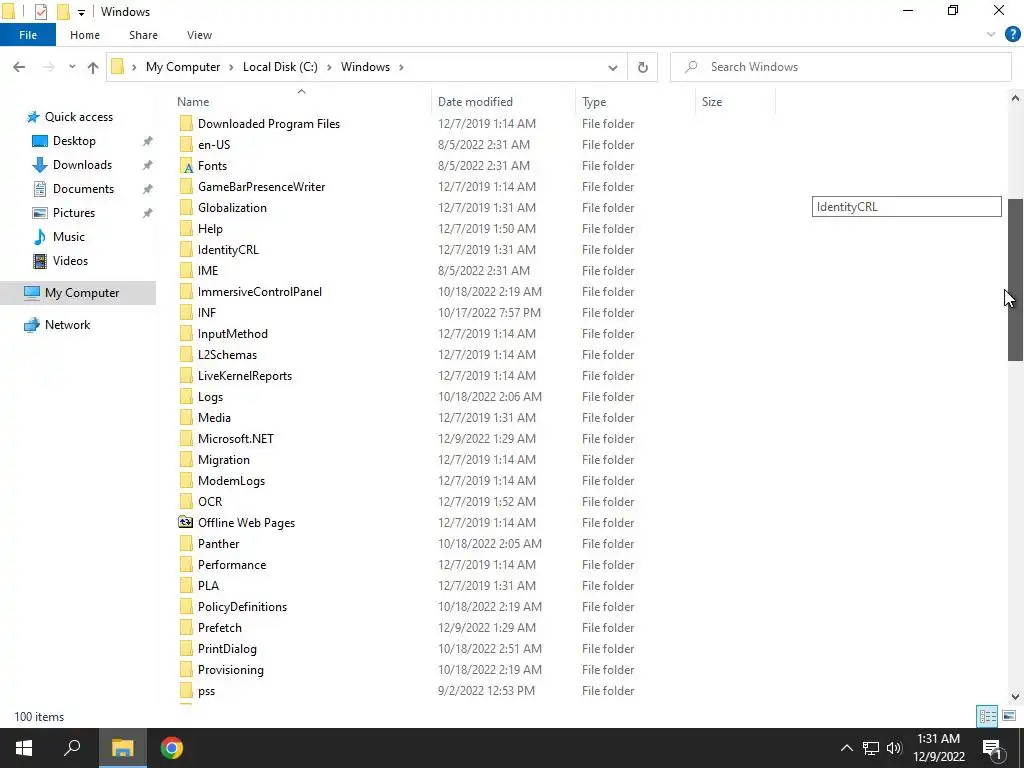The image size is (1024, 768).
Task: Show hidden system tray icons
Action: click(x=846, y=748)
